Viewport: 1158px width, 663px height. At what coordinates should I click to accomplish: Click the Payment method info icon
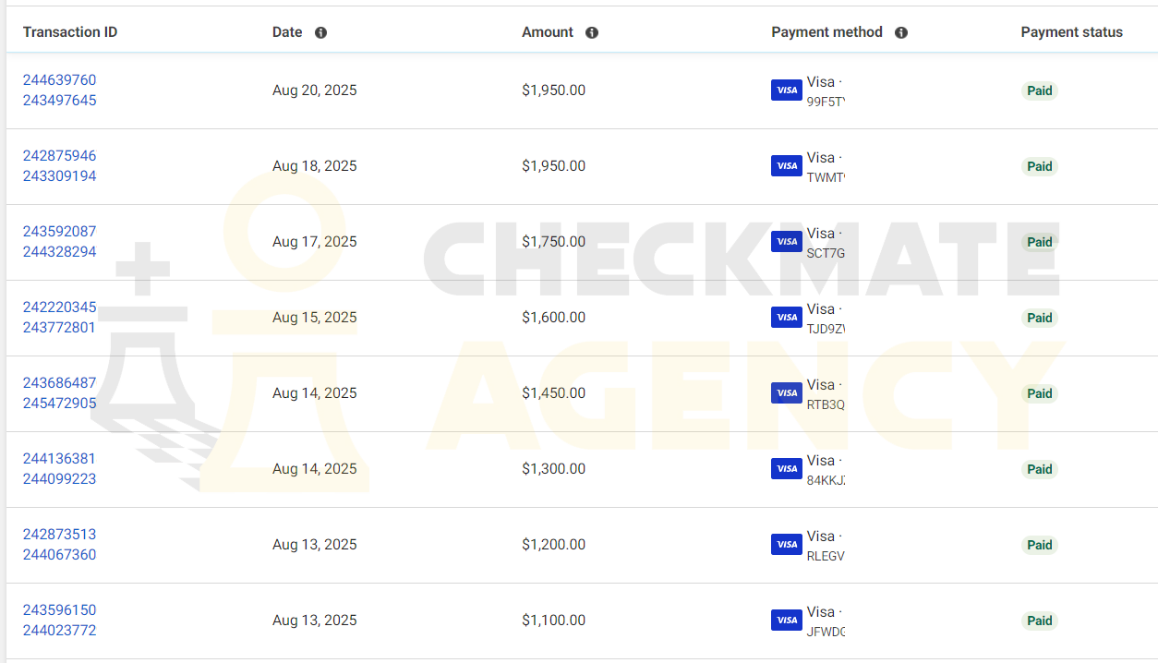point(901,32)
